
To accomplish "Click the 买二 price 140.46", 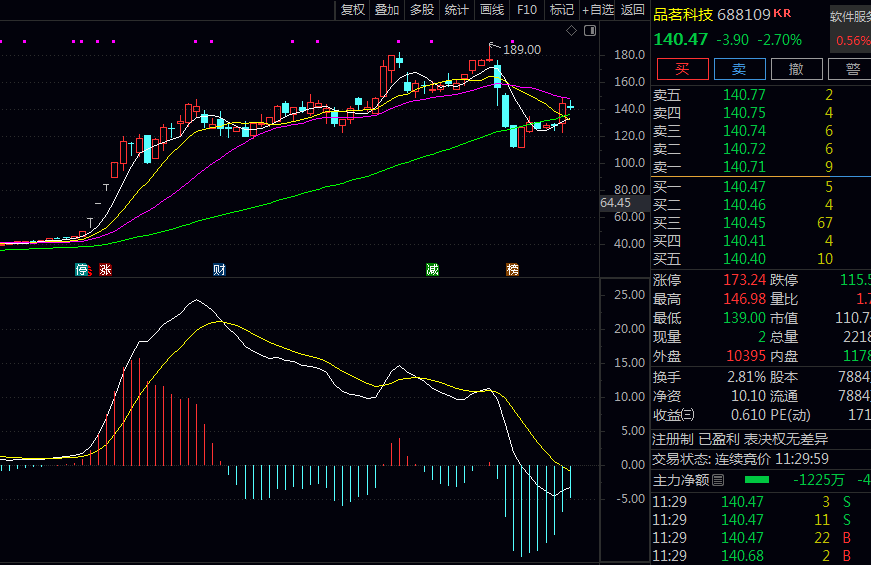I will tap(744, 205).
